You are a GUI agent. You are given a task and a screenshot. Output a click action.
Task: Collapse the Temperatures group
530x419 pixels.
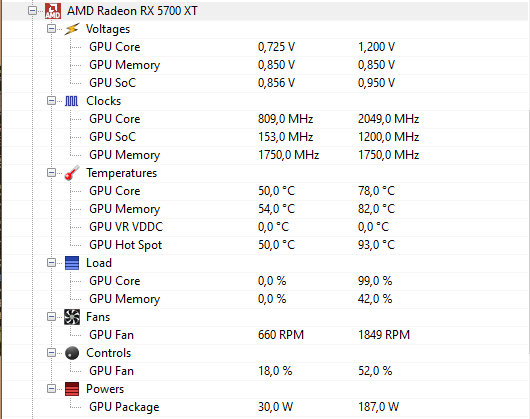[x=51, y=173]
